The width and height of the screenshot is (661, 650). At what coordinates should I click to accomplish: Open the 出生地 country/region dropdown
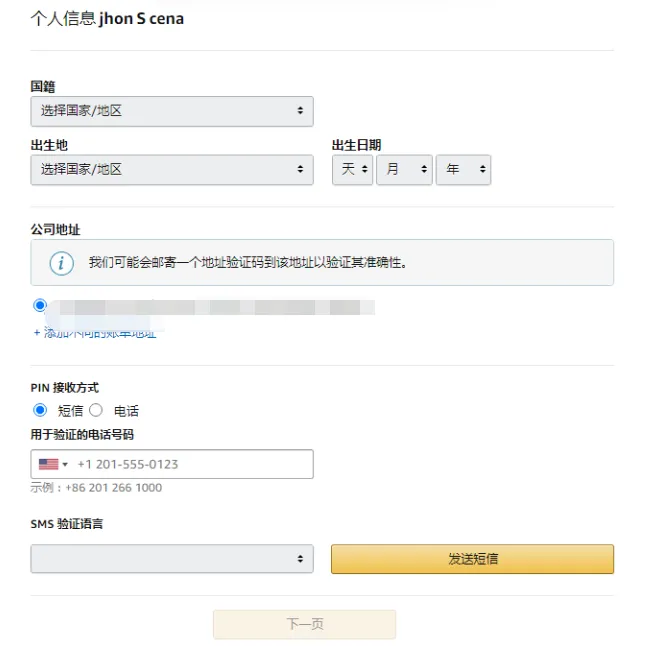(x=172, y=169)
